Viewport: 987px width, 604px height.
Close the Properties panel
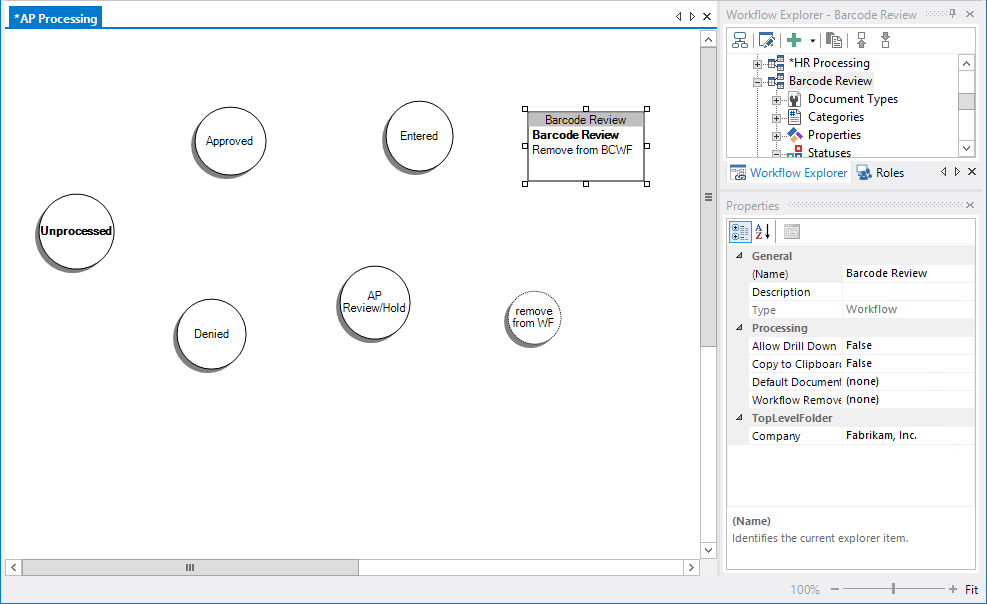[970, 205]
